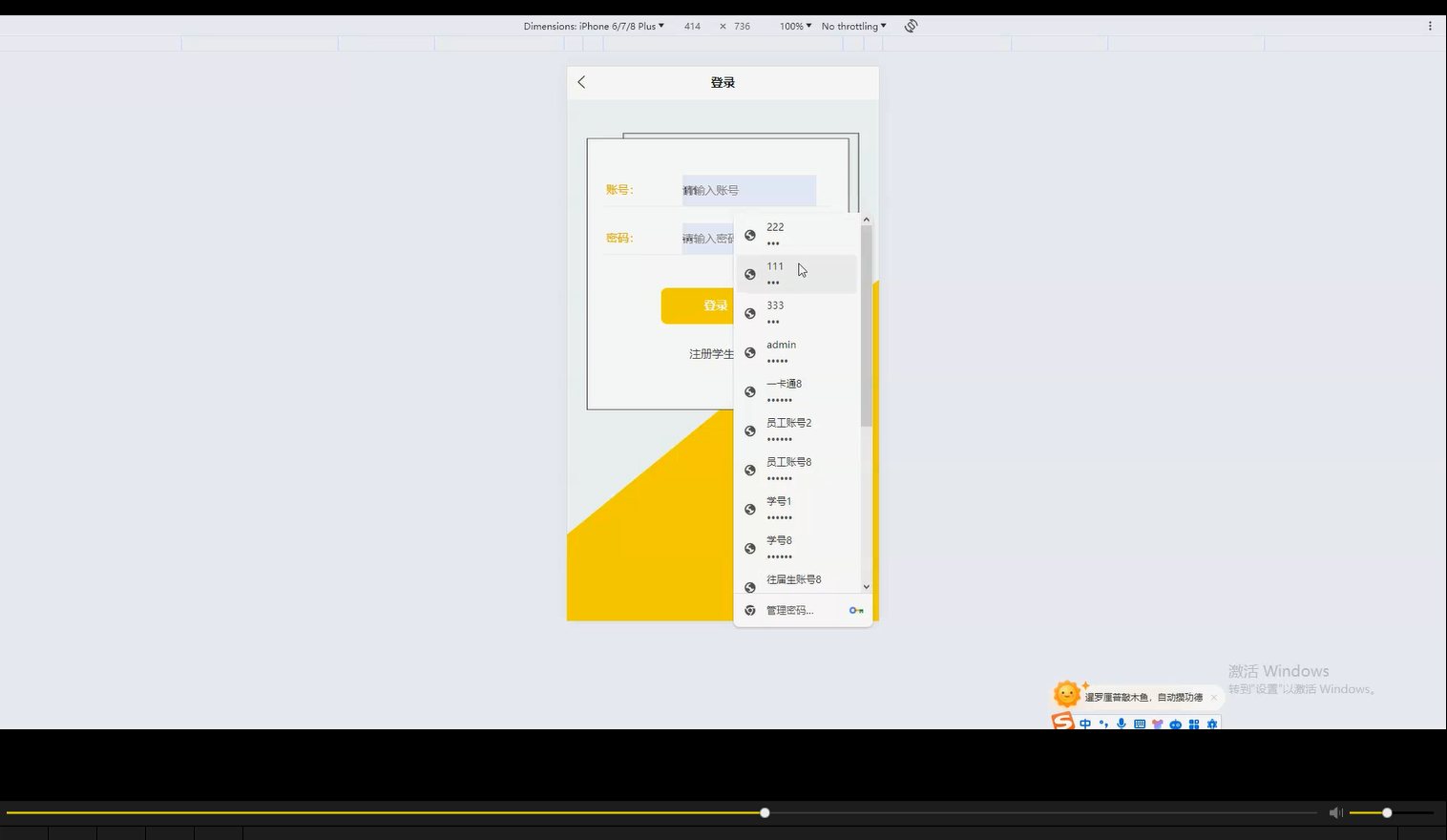Choose saved account 往届生账号8
This screenshot has height=840, width=1447.
click(x=797, y=581)
